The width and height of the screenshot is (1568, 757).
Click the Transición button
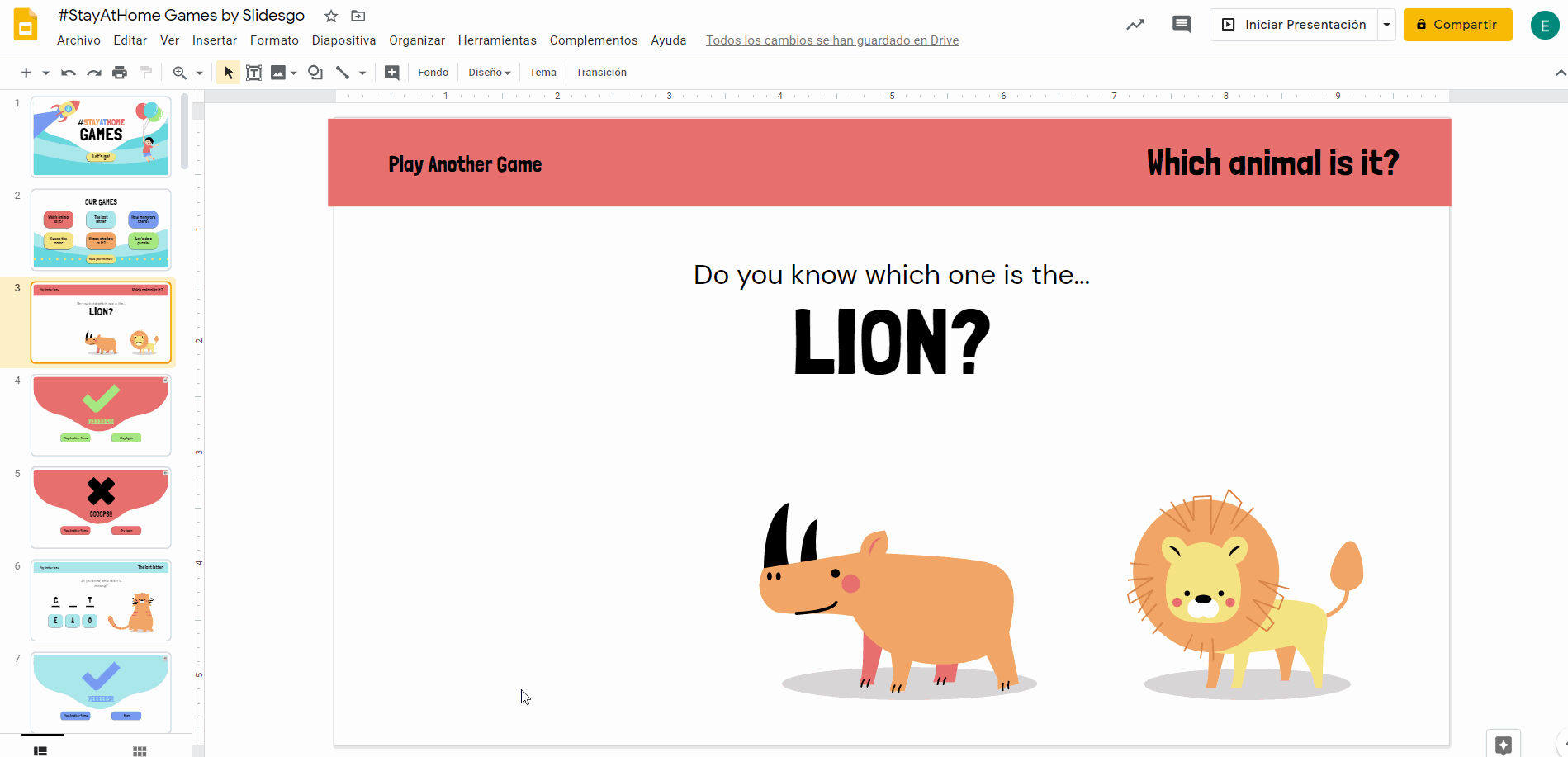601,73
